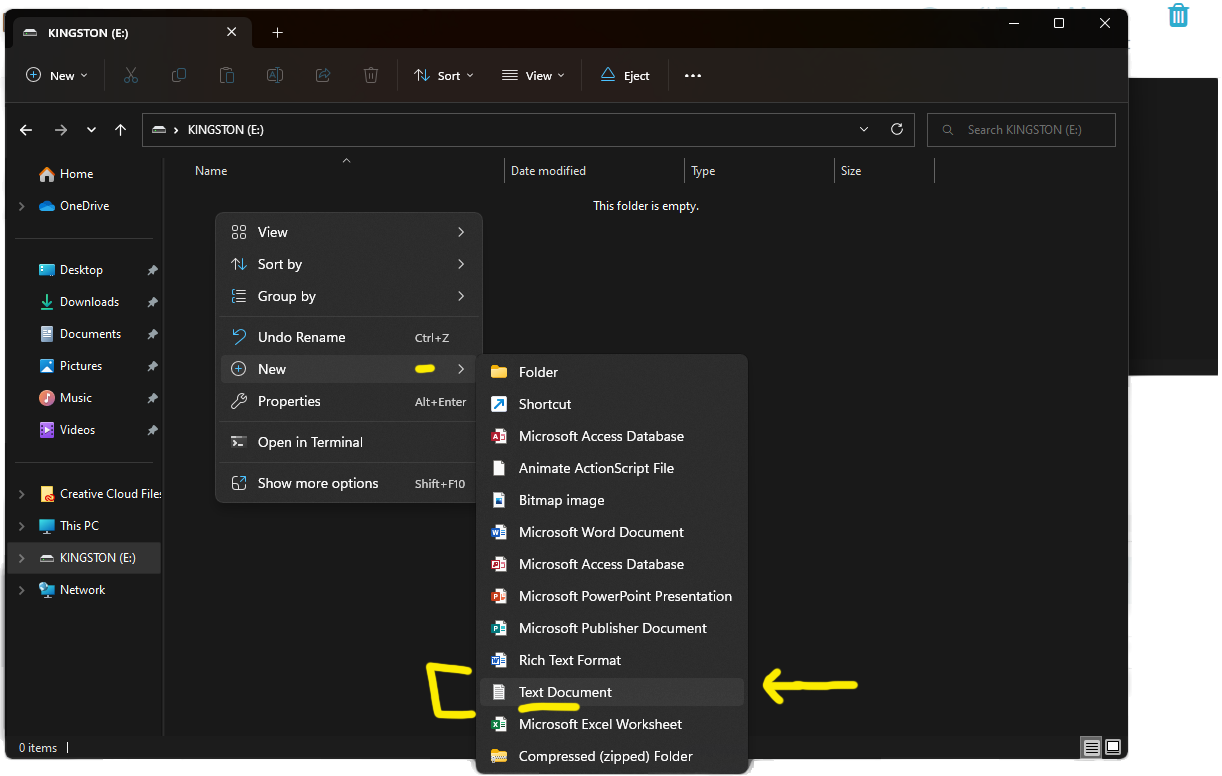Select the KINGSTON (E:) window tab
The height and width of the screenshot is (776, 1222).
click(131, 32)
